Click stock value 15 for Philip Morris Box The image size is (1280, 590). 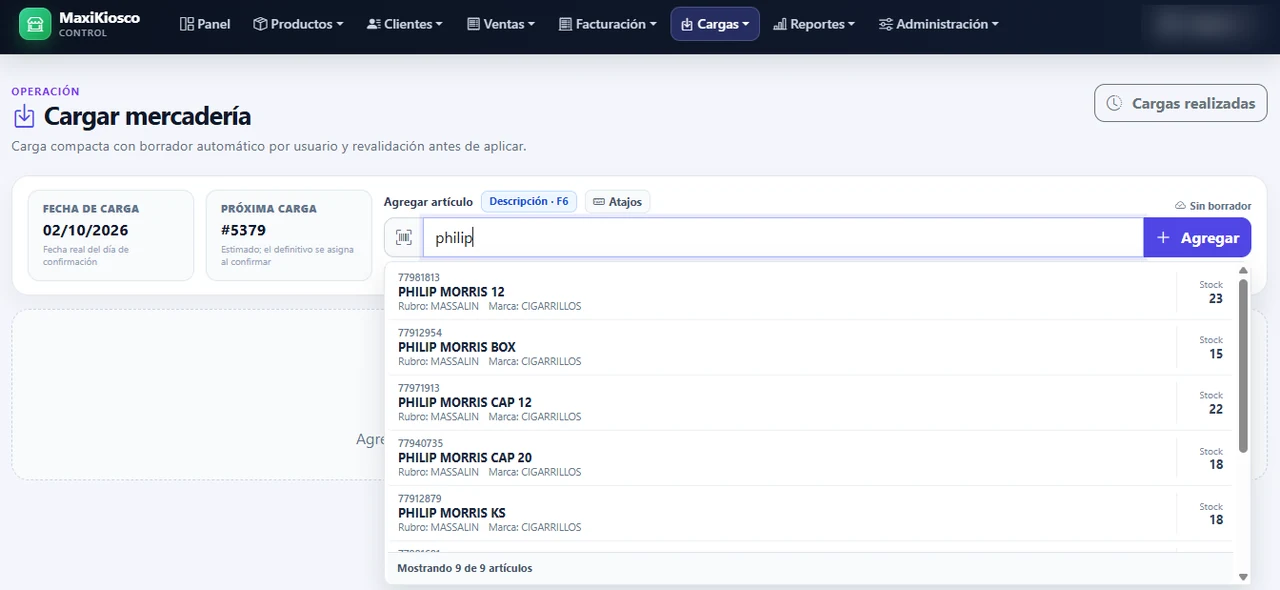pyautogui.click(x=1216, y=354)
